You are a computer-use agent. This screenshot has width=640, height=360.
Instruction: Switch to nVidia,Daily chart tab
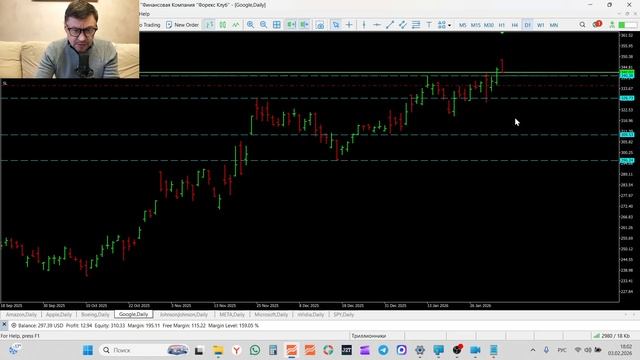[x=311, y=315]
